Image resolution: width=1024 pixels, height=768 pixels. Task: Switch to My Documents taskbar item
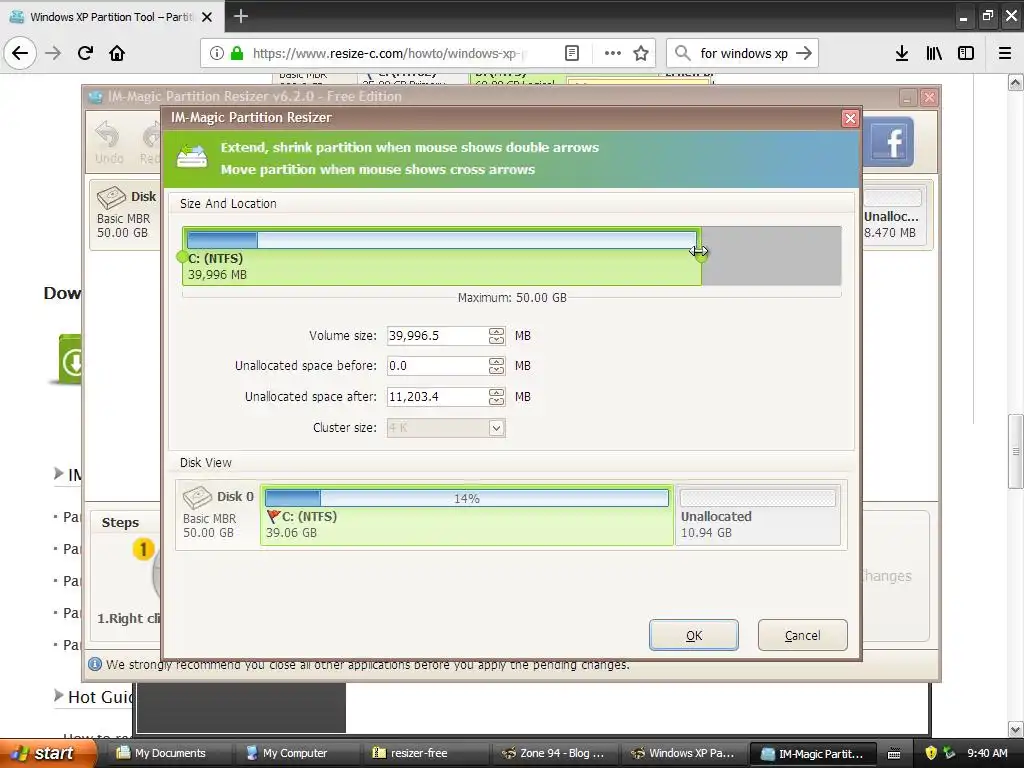161,753
